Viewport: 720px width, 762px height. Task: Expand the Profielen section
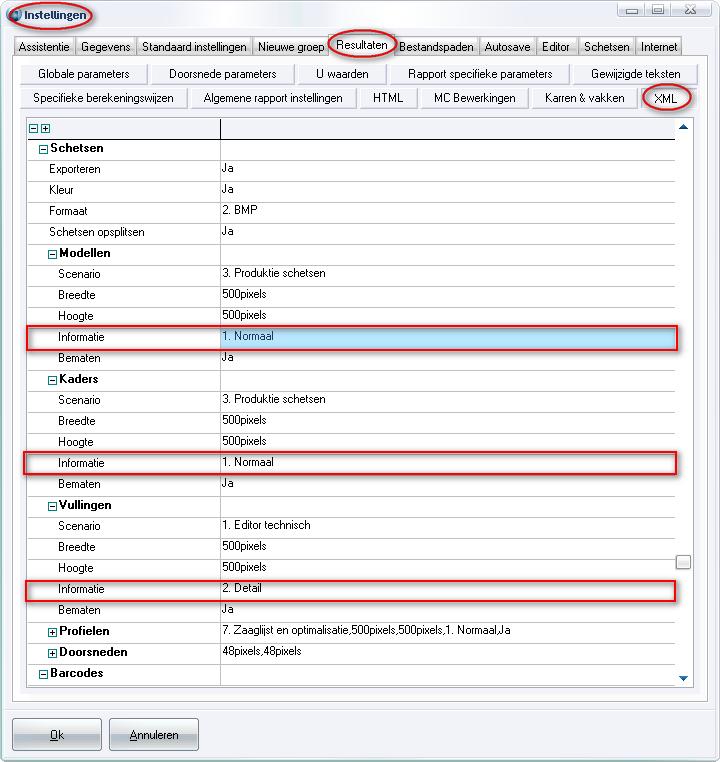(x=52, y=632)
